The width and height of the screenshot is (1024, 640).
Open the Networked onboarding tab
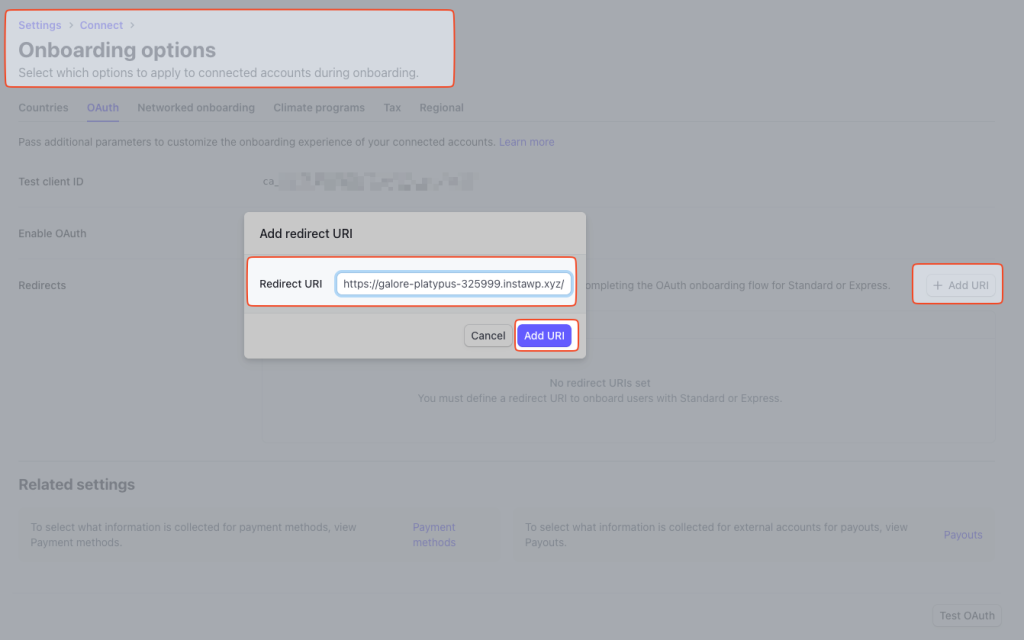click(x=196, y=108)
